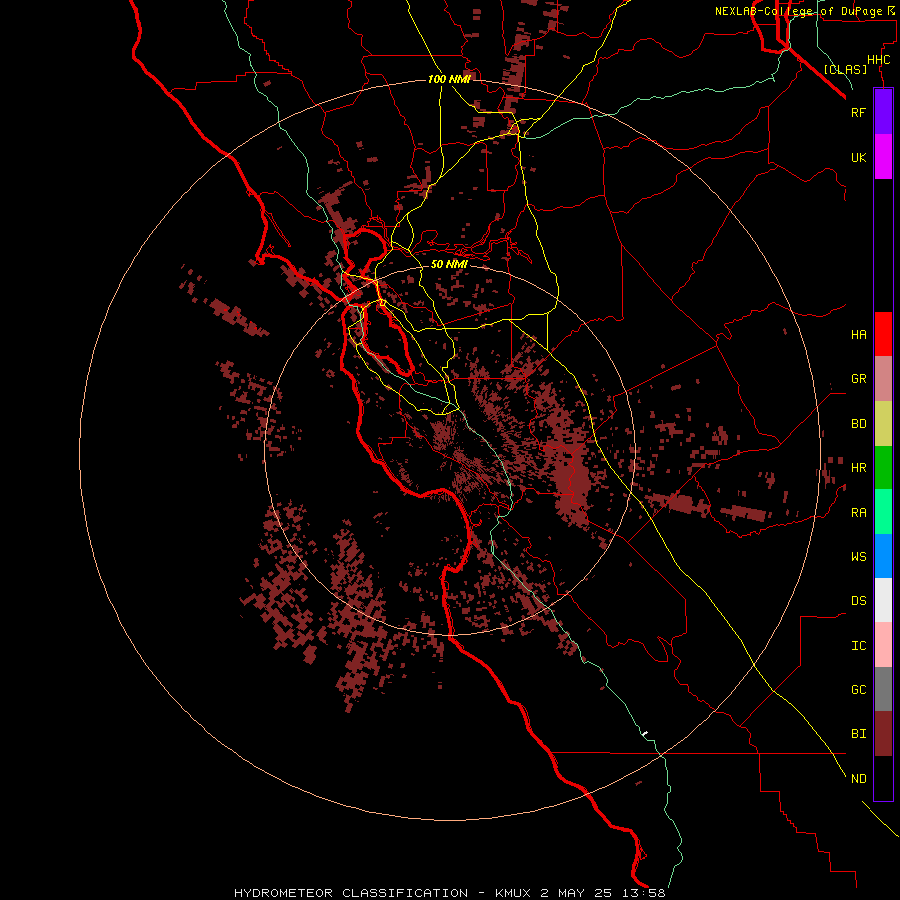The width and height of the screenshot is (900, 900).
Task: Click the IC legend label
Action: tap(858, 646)
